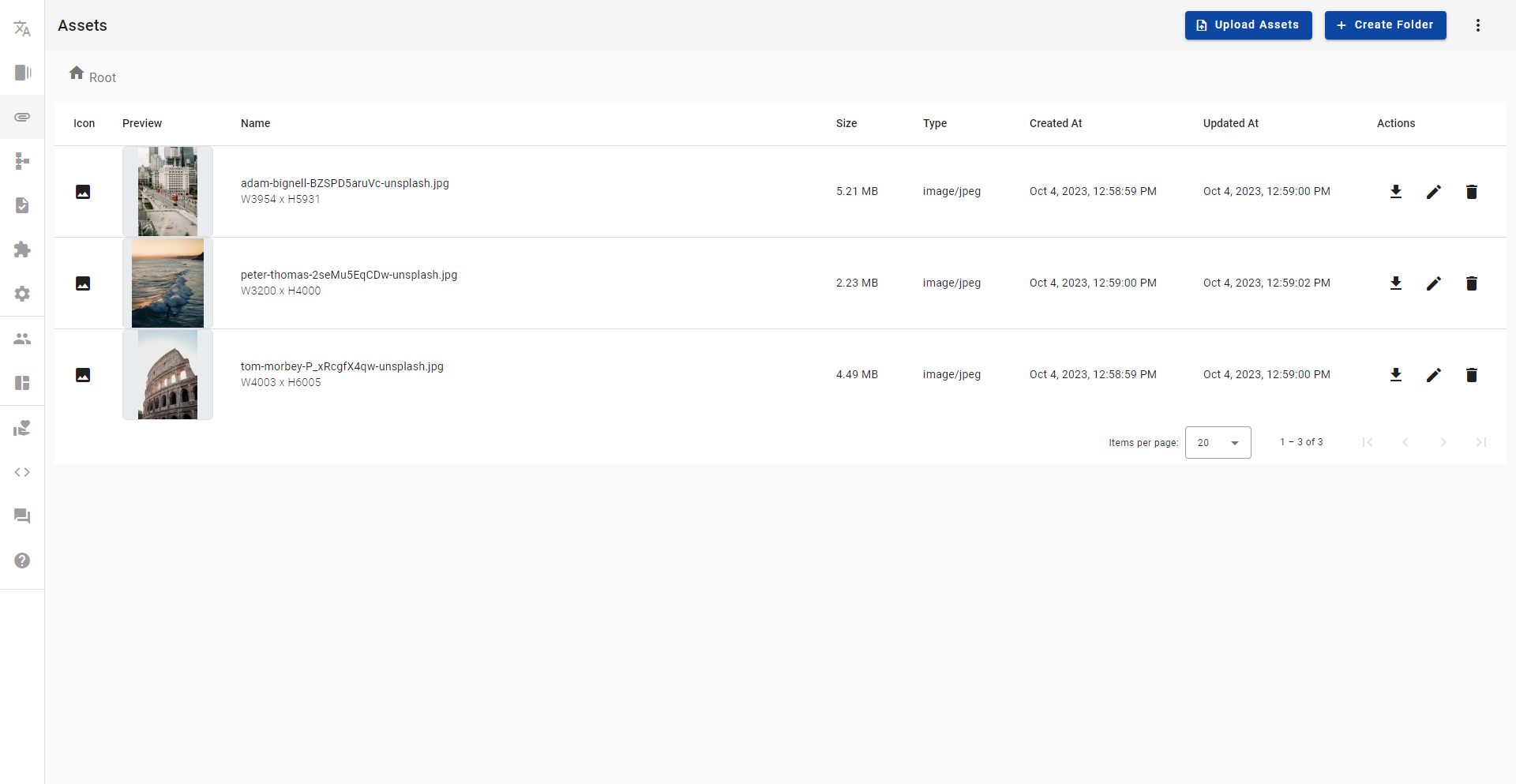Screen dimensions: 1516x784
Task: Open the gear settings icon in sidebar
Action: pyautogui.click(x=22, y=294)
